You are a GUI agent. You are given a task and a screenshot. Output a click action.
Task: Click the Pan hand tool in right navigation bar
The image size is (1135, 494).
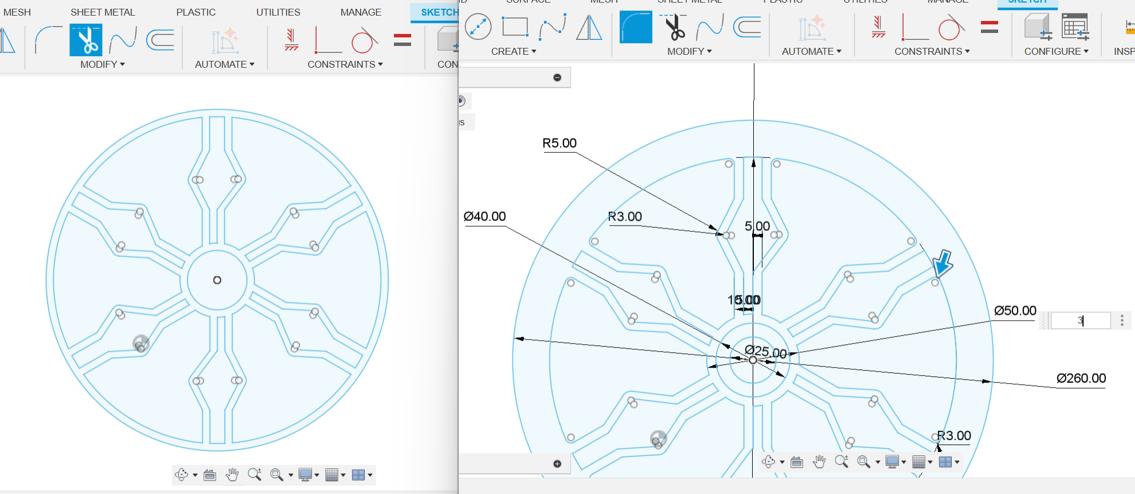click(x=819, y=461)
